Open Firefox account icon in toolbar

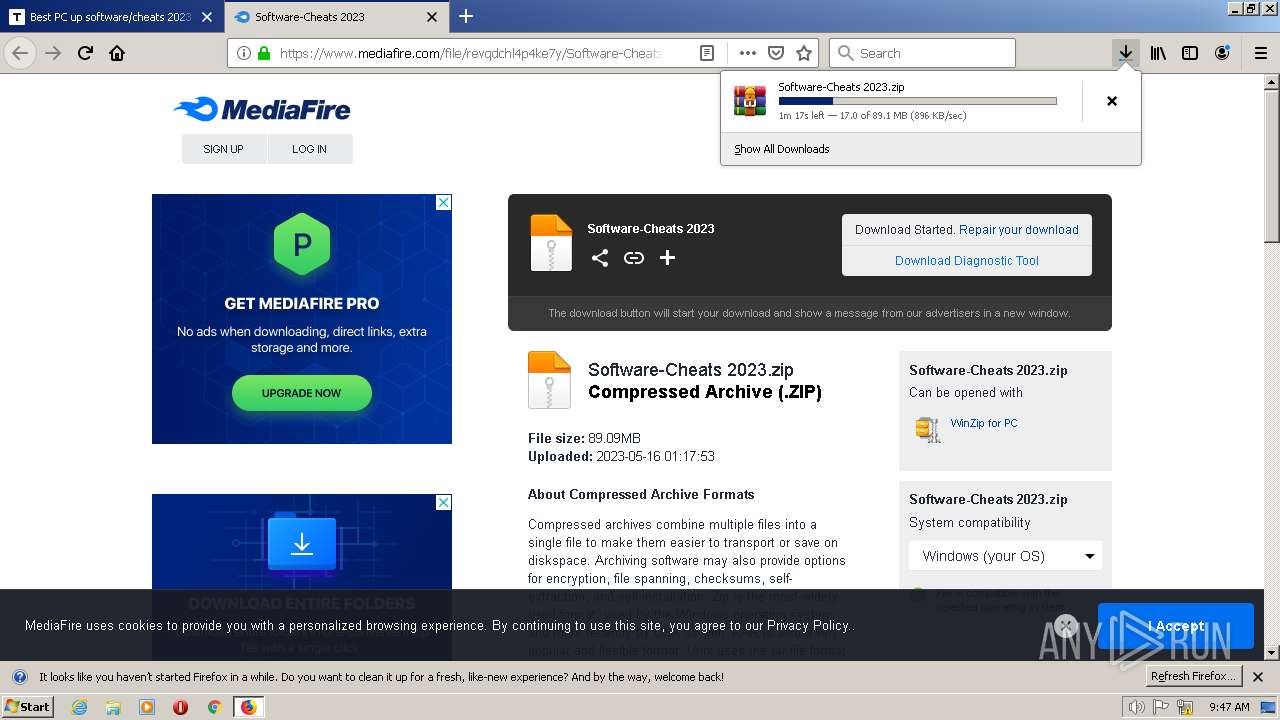[1222, 53]
